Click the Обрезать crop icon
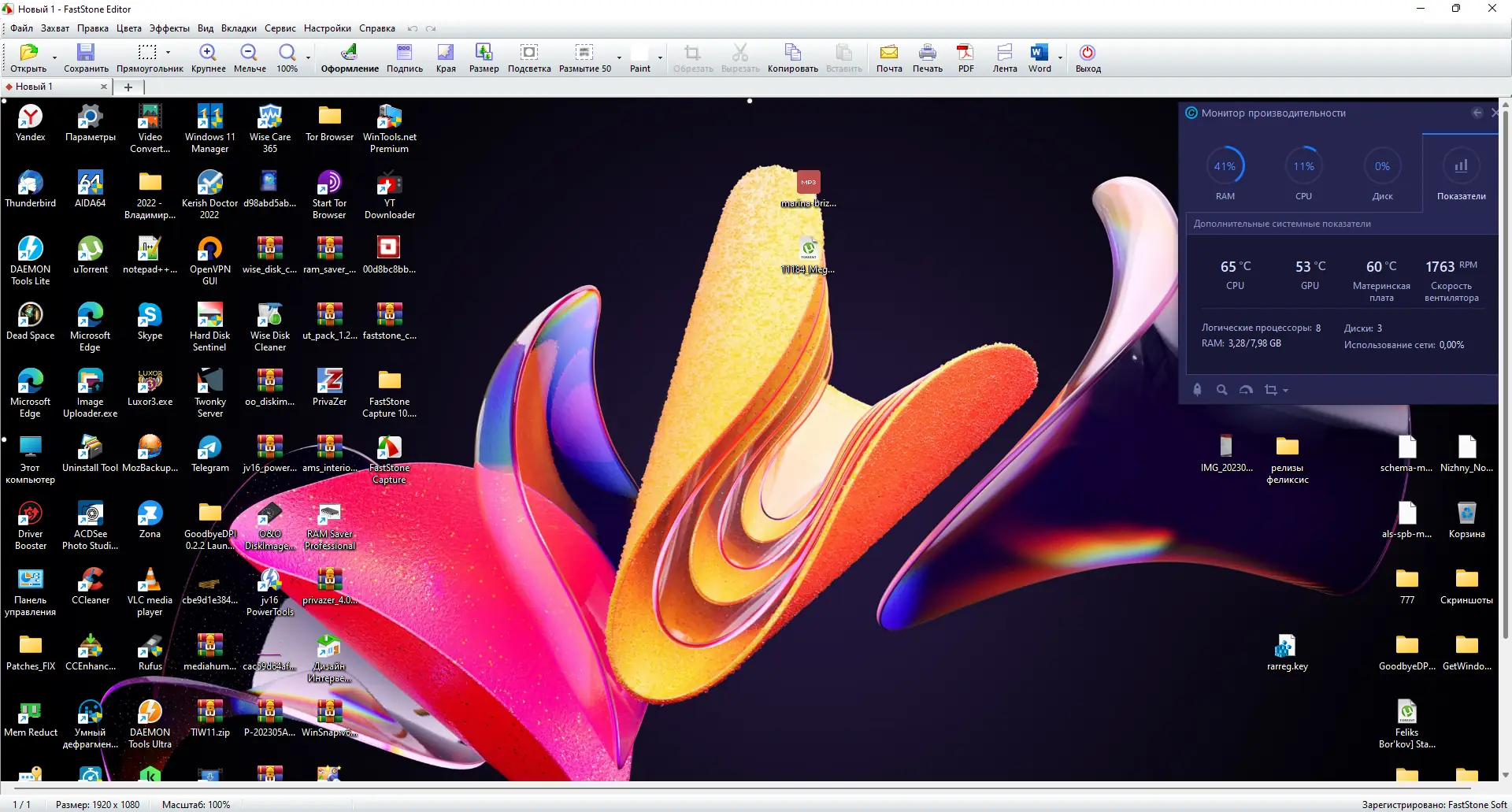 tap(693, 57)
